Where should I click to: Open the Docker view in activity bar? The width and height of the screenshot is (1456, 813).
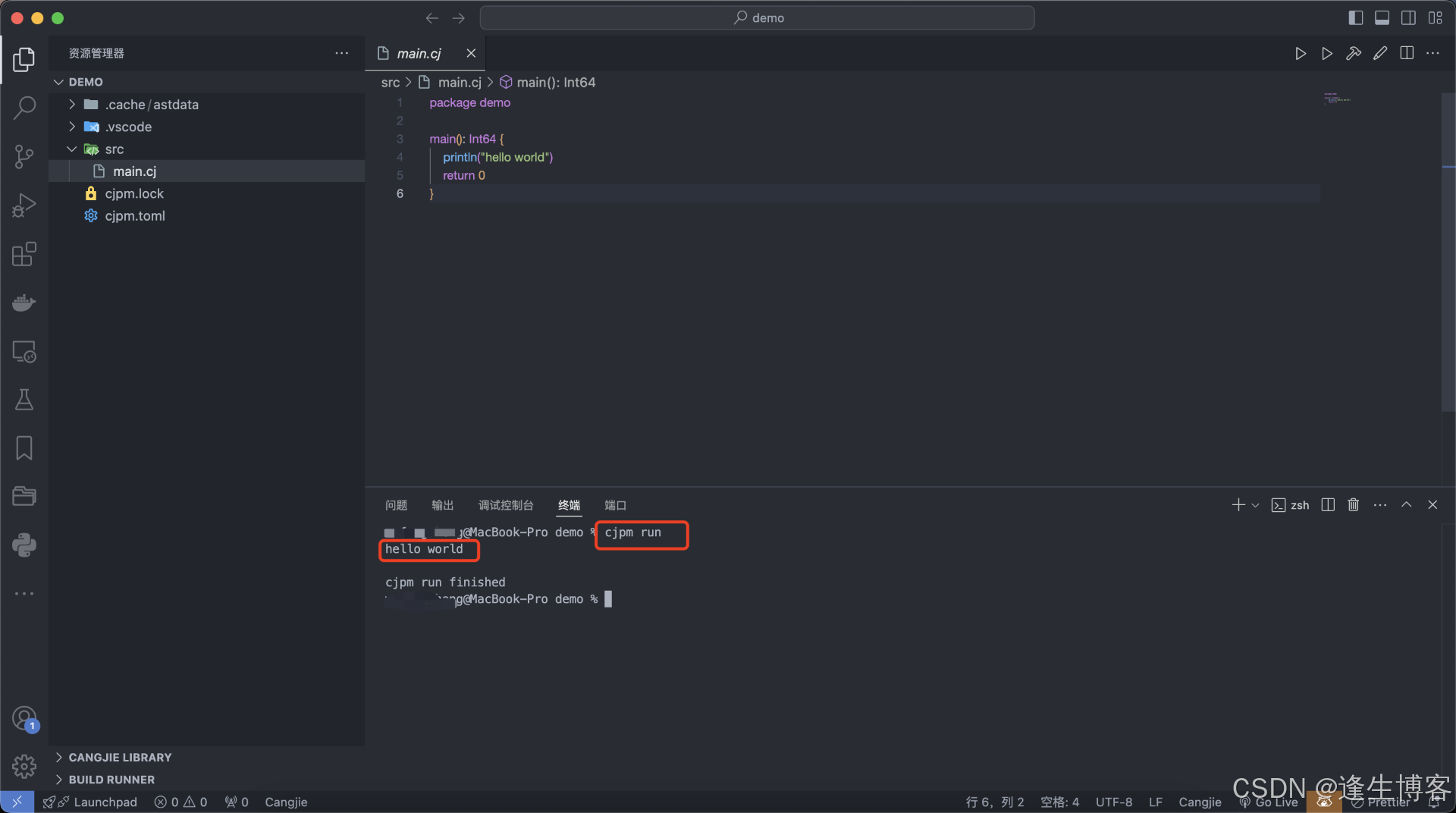pyautogui.click(x=24, y=303)
